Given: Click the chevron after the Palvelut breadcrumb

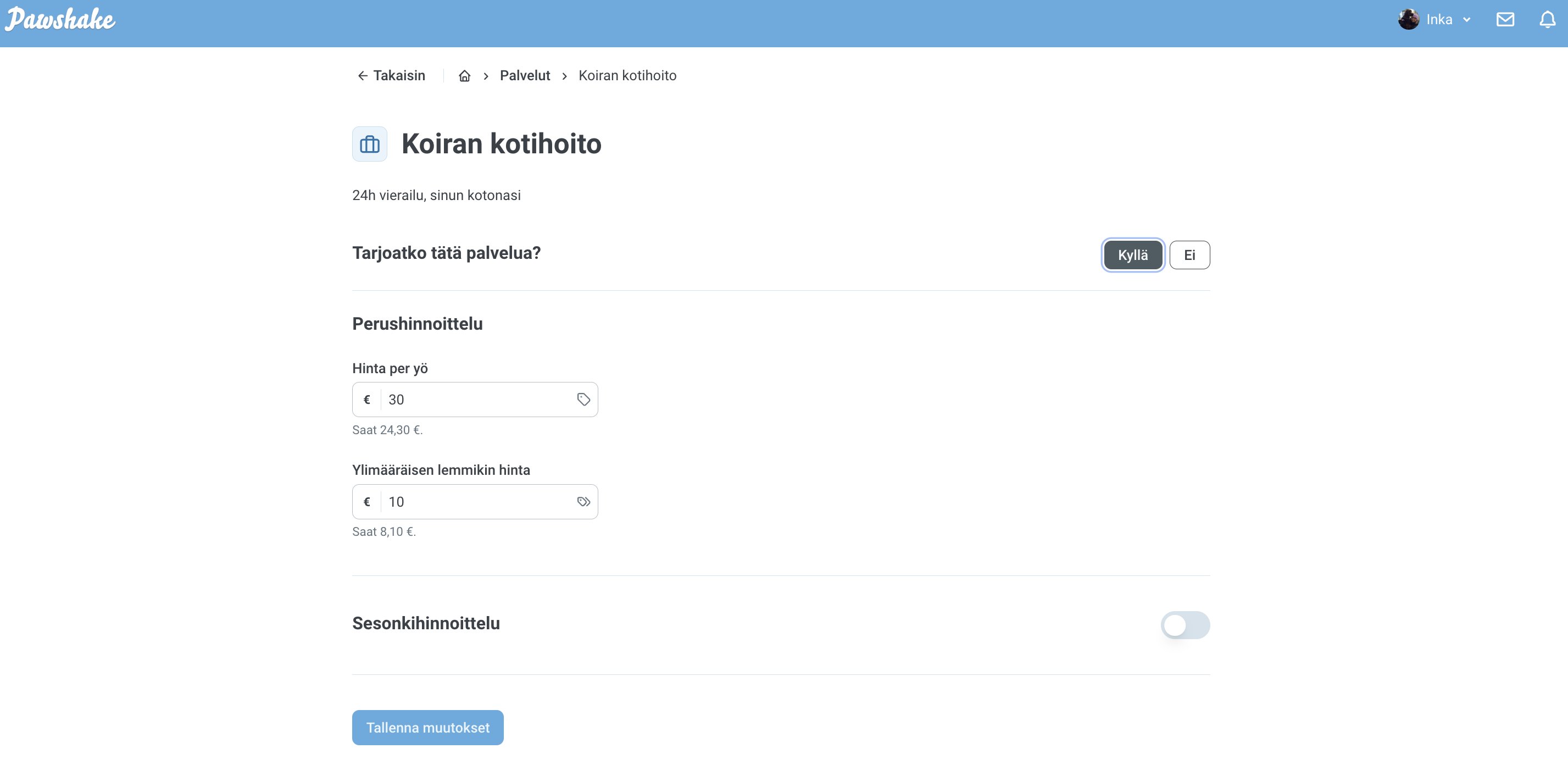Looking at the screenshot, I should pos(564,76).
